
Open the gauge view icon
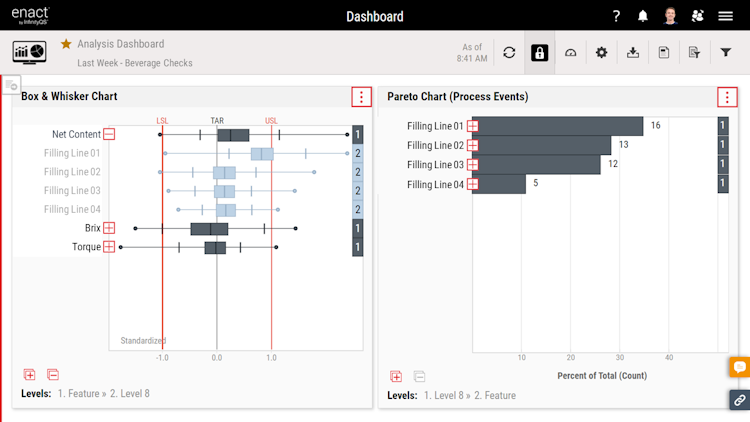[571, 53]
